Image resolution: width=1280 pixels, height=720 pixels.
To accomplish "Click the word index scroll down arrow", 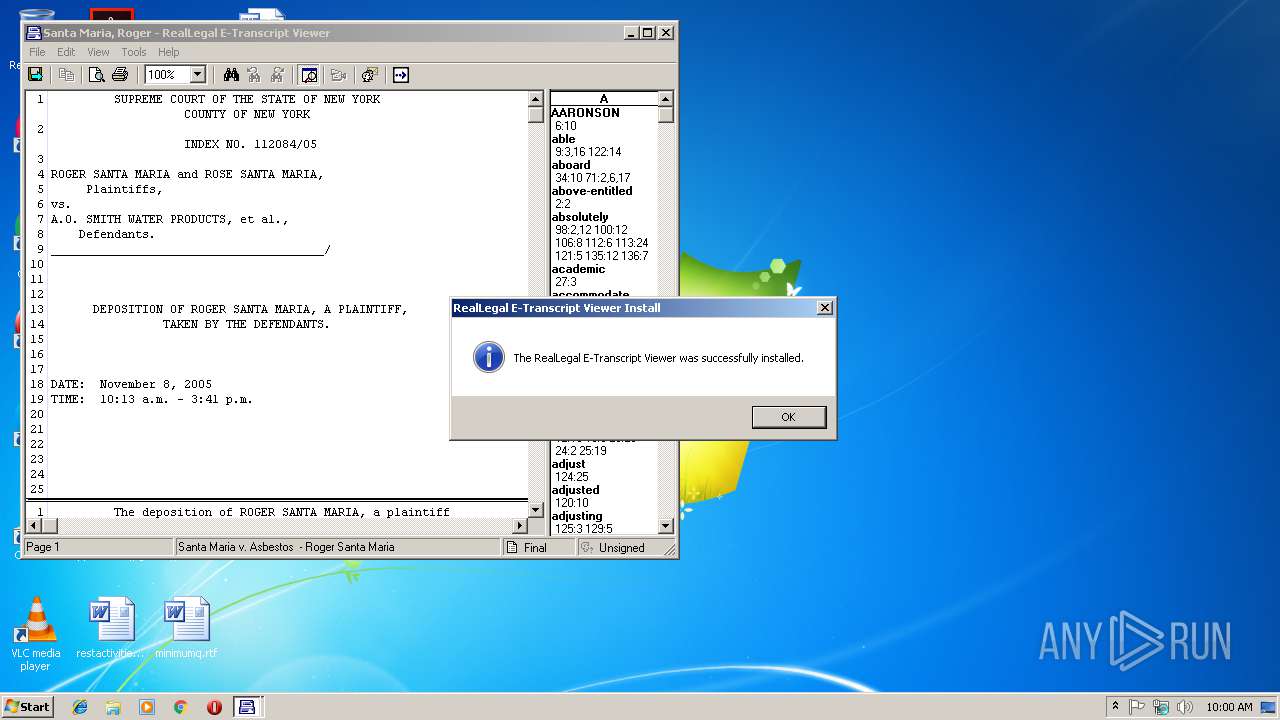I will coord(666,526).
